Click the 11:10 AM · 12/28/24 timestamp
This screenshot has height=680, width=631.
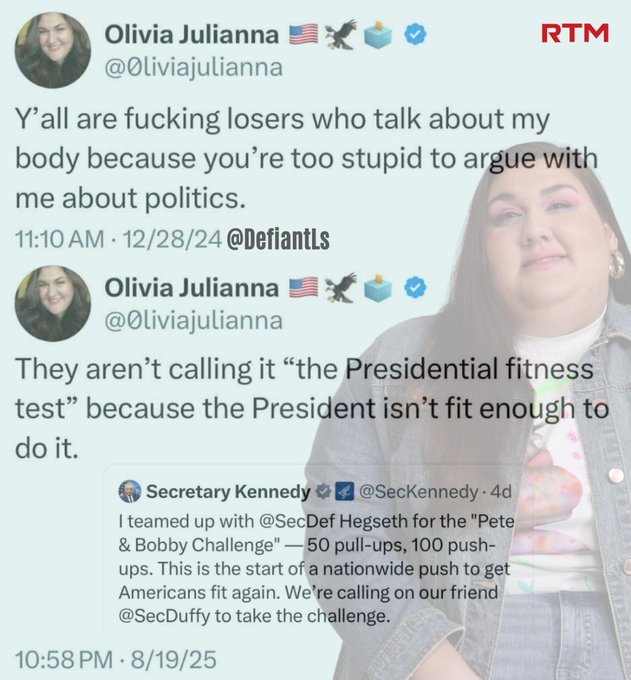coord(118,239)
